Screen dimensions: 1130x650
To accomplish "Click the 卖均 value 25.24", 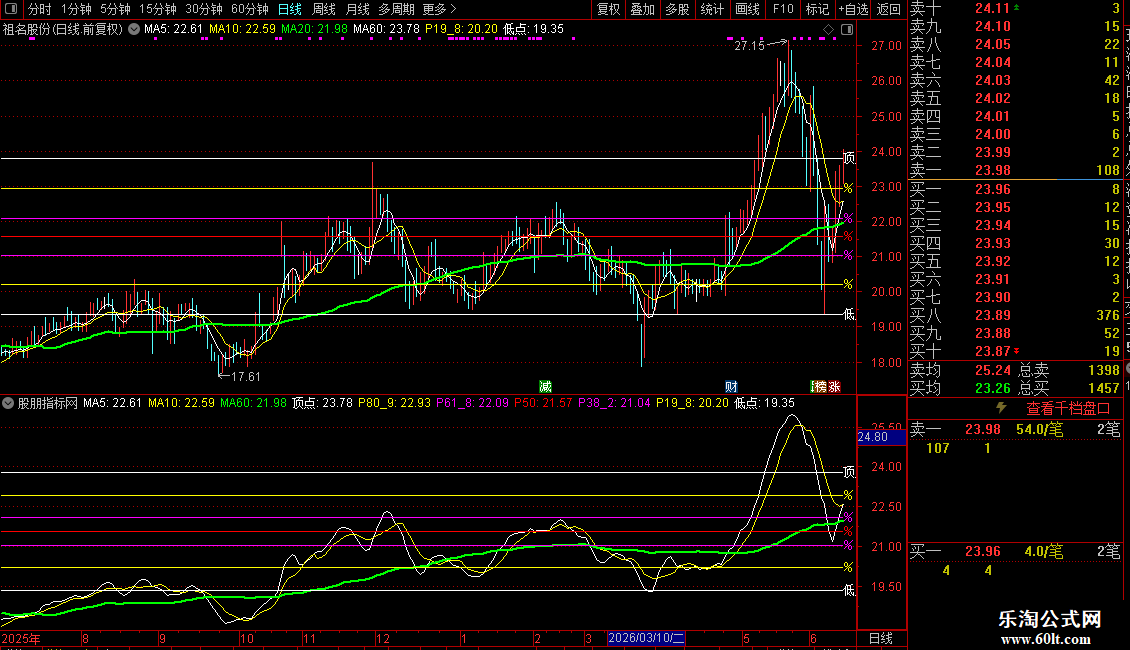I will [x=992, y=370].
